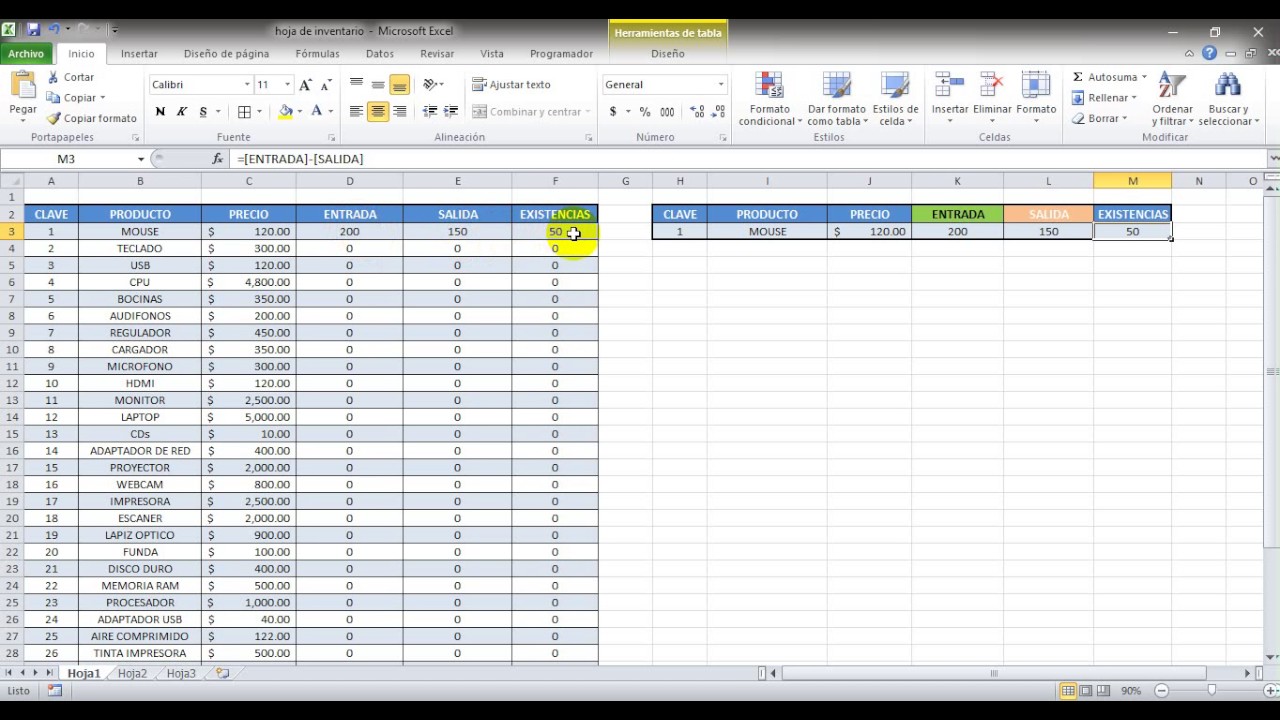Switch to Programador ribbon tab
The height and width of the screenshot is (720, 1280).
pyautogui.click(x=561, y=54)
